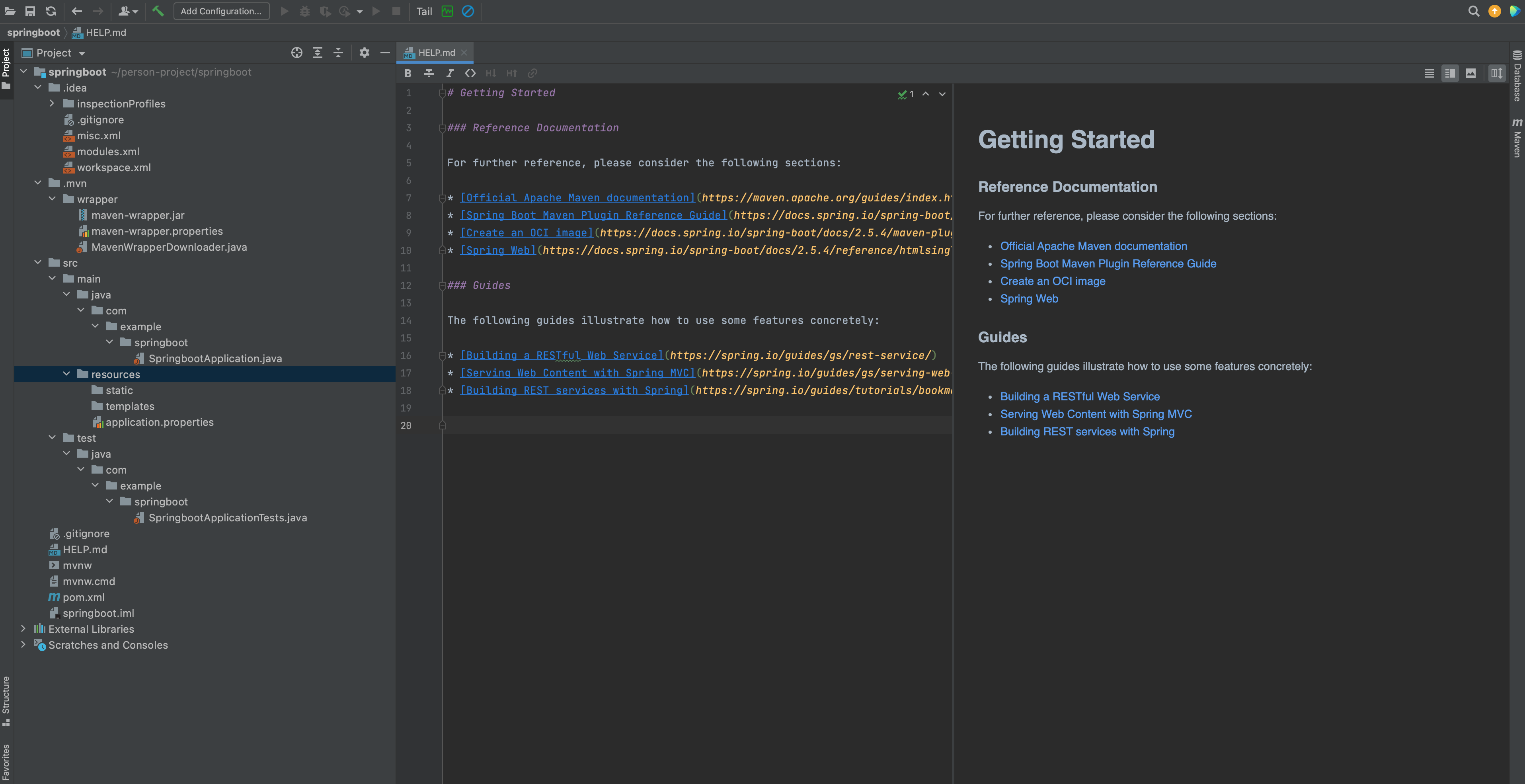Select the HELP.md editor tab
Viewport: 1525px width, 784px height.
tap(436, 53)
